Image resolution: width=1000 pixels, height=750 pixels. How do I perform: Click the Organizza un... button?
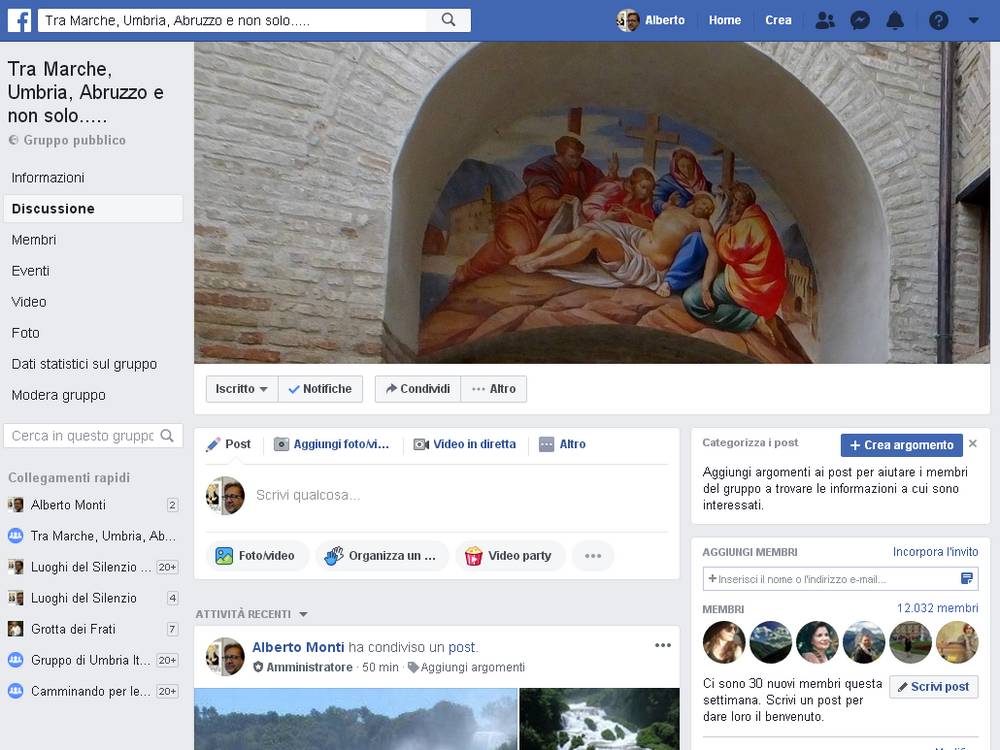pos(383,556)
